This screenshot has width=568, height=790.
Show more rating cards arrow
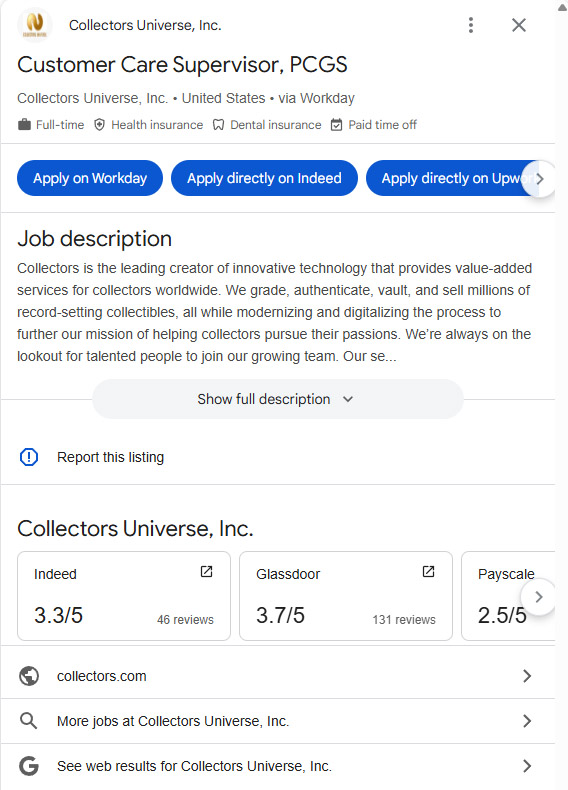538,597
